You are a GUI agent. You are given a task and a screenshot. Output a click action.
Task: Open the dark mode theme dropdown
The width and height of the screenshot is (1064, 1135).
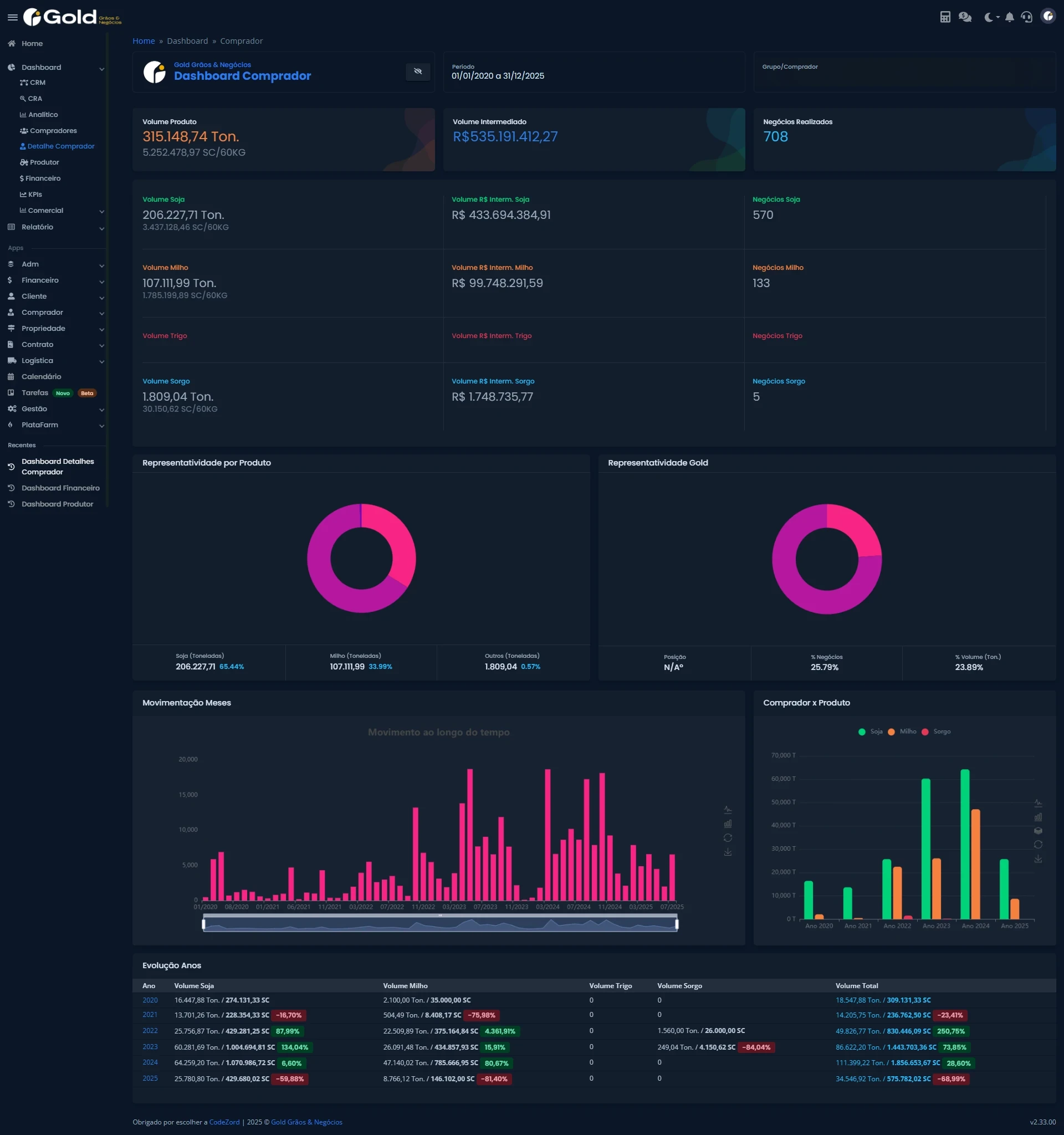click(x=992, y=17)
